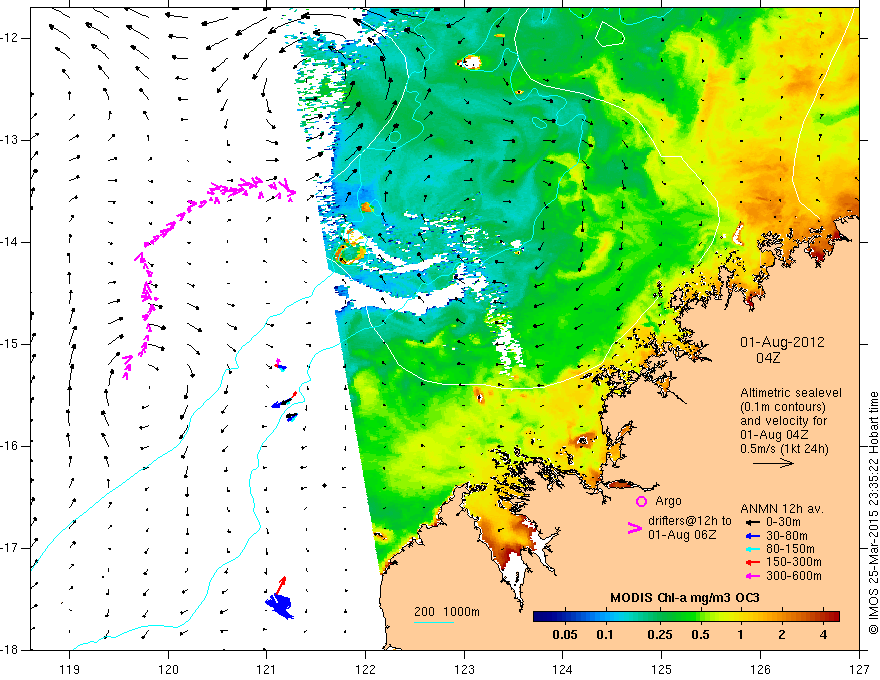The width and height of the screenshot is (880, 680).
Task: Click the longitude axis label 122
Action: coord(365,669)
